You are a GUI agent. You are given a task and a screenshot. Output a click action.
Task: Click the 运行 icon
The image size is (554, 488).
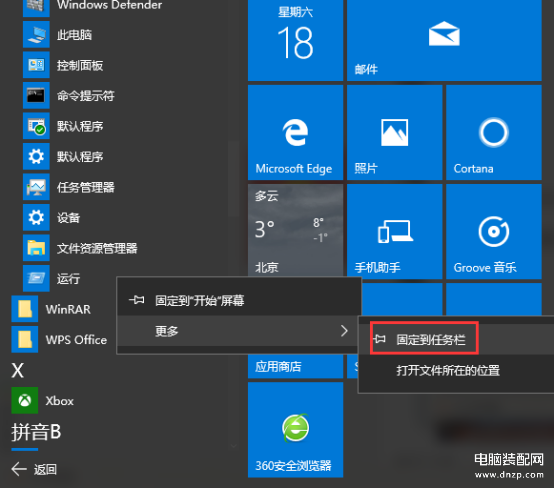pyautogui.click(x=36, y=278)
